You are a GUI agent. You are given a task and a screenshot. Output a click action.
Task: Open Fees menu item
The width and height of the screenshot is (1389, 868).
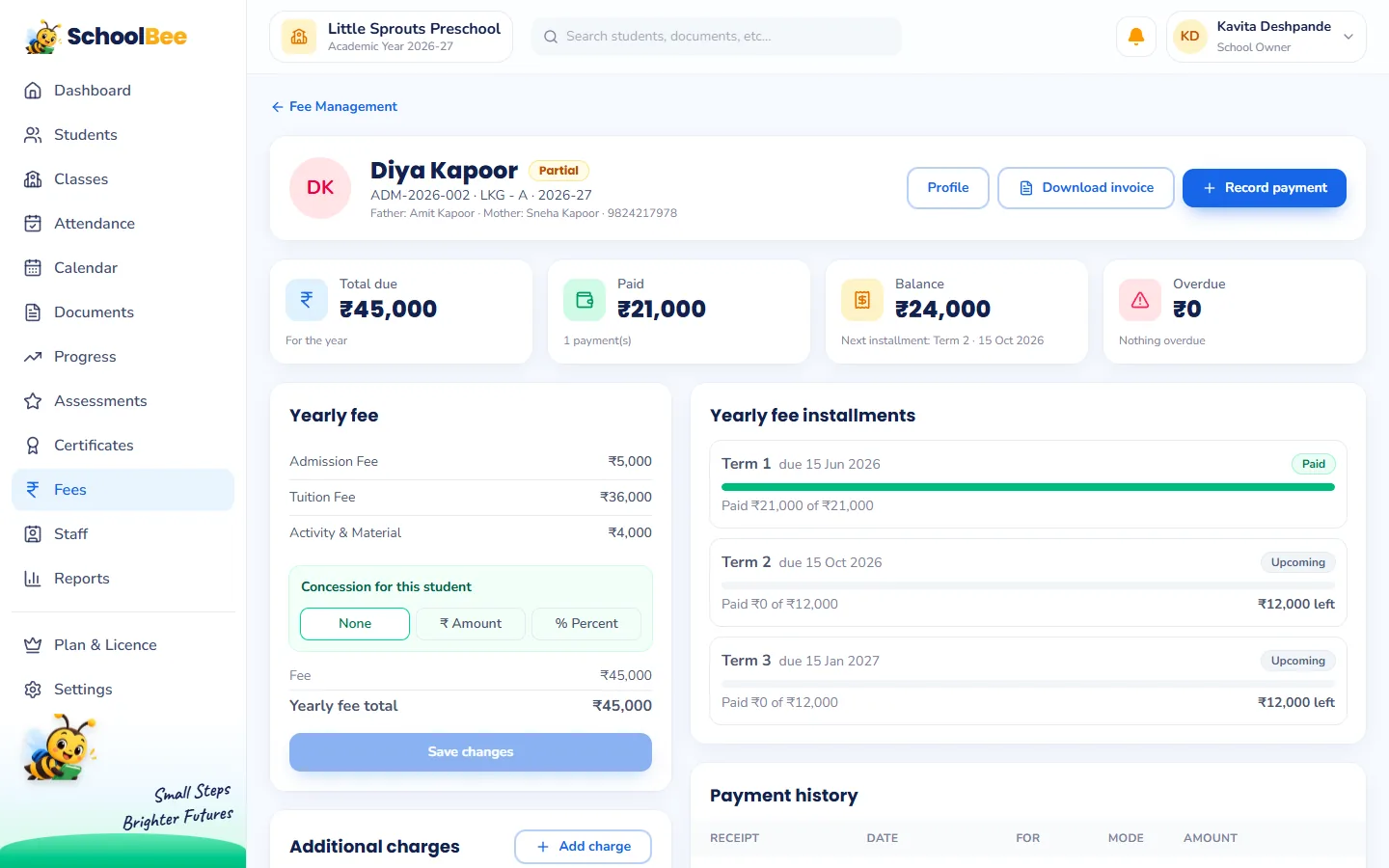[123, 490]
